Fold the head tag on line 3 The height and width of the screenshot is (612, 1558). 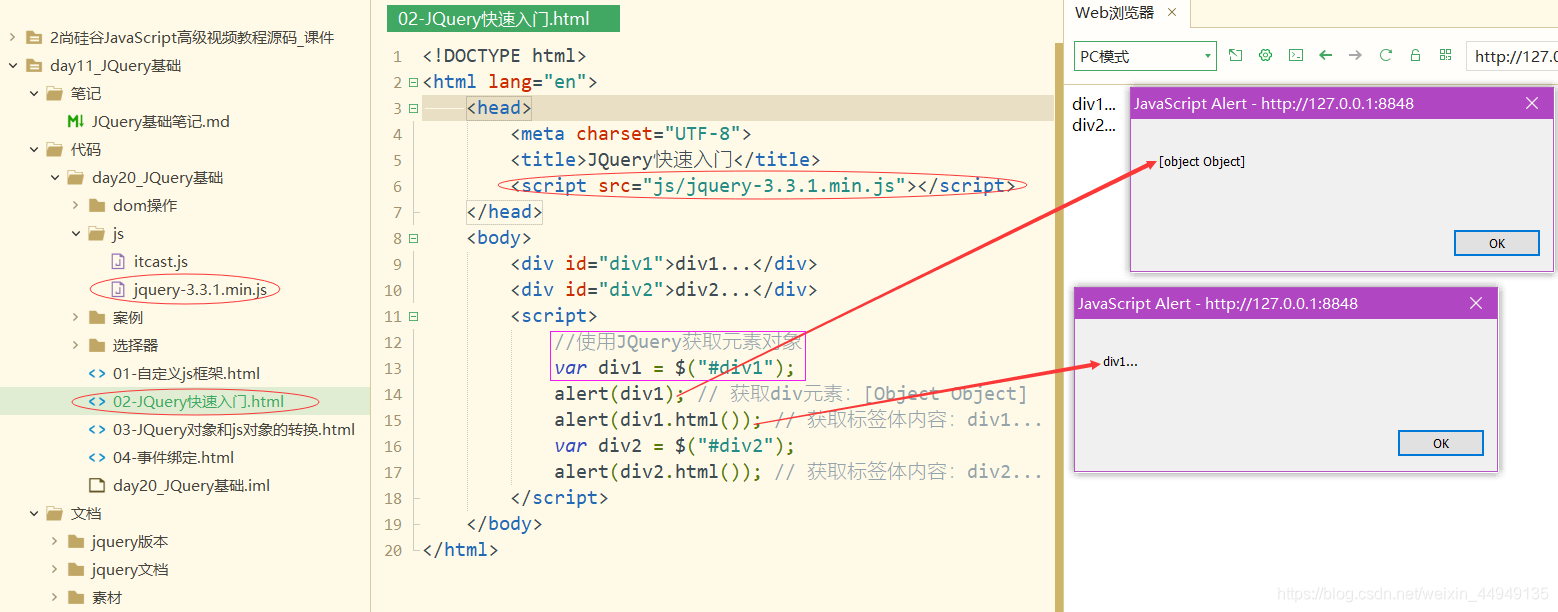[x=413, y=108]
